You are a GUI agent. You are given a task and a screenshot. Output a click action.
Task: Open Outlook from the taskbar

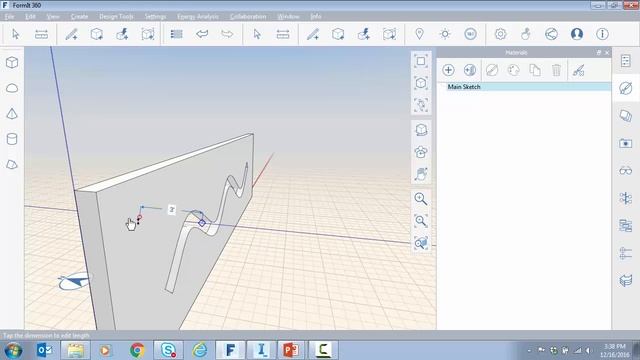click(x=44, y=350)
